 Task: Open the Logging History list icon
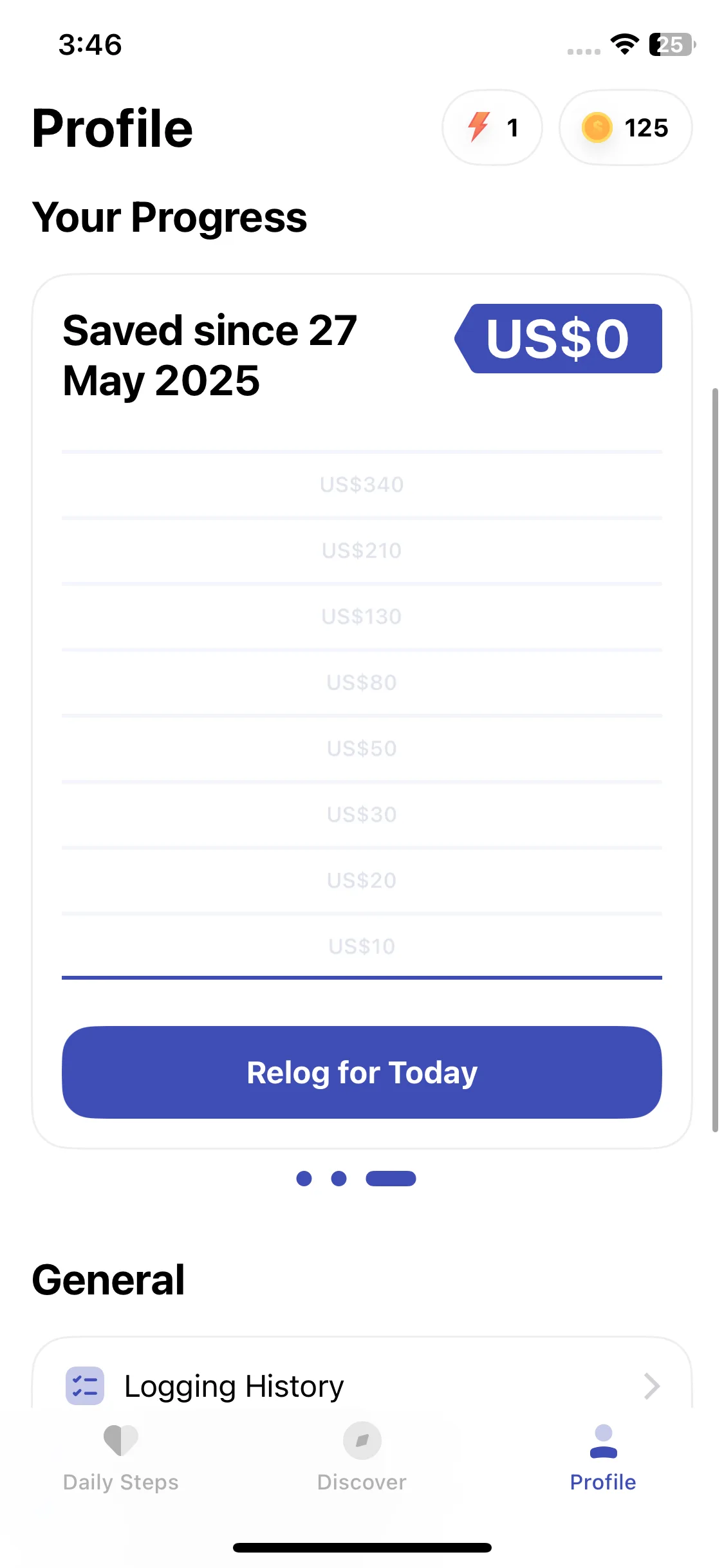(x=85, y=1386)
